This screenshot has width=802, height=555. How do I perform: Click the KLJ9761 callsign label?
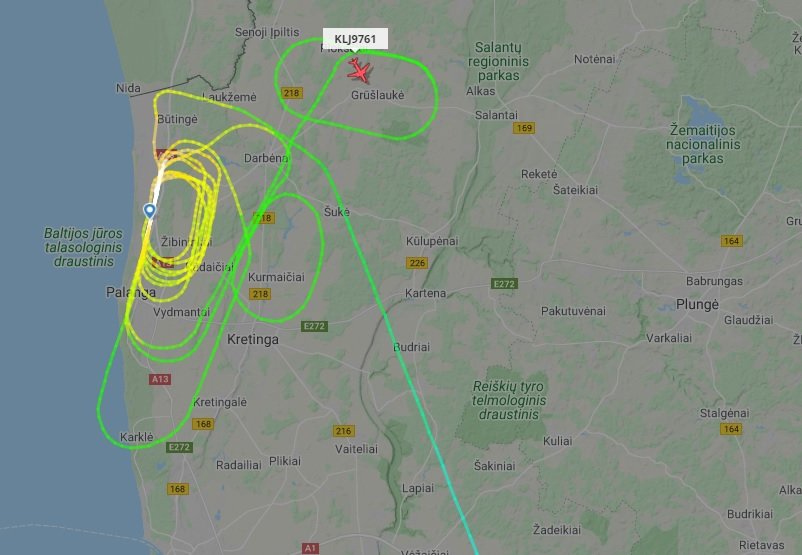click(x=355, y=39)
